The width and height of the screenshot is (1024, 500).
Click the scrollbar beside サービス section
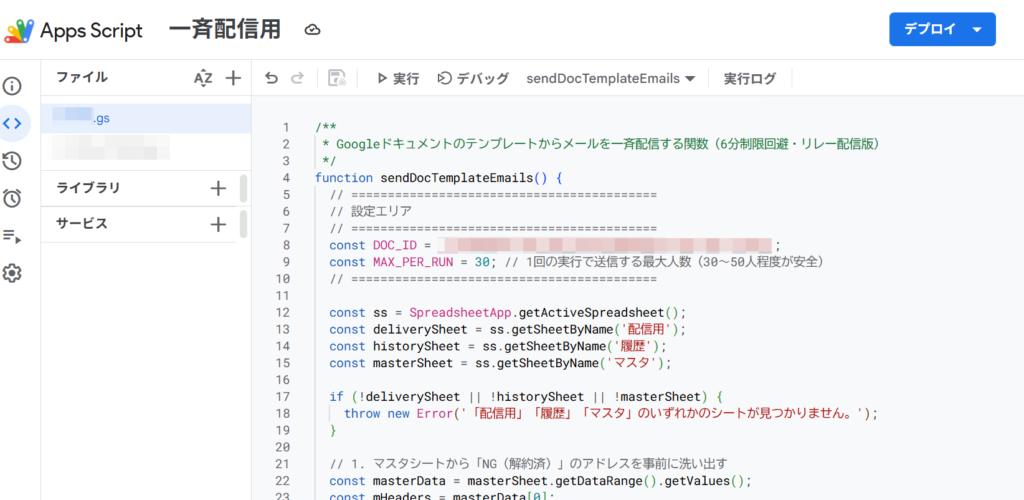244,224
